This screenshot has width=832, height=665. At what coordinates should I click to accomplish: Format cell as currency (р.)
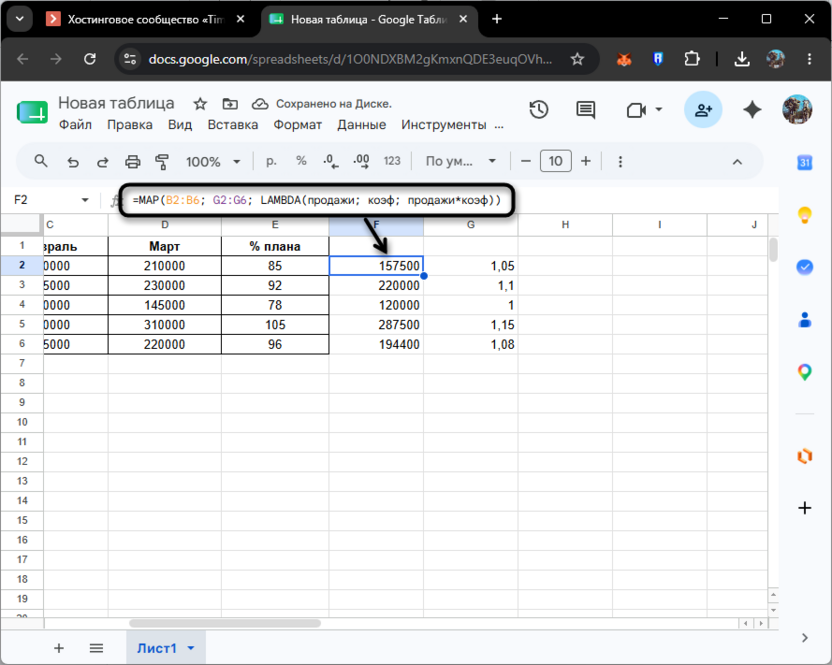coord(271,161)
